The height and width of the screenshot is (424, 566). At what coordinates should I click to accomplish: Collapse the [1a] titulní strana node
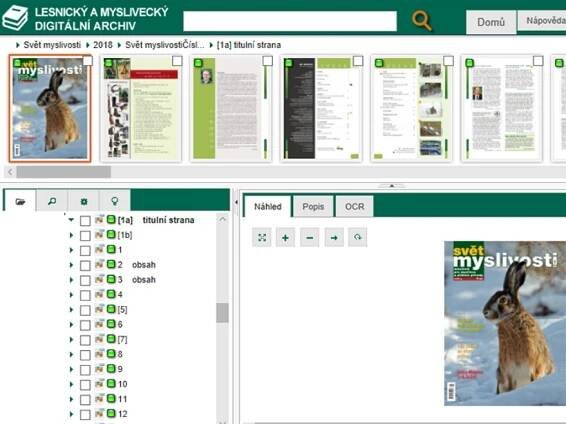point(71,220)
